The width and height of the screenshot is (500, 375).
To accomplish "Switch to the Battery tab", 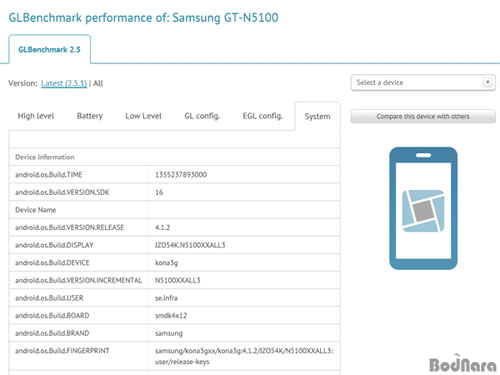I will point(90,116).
